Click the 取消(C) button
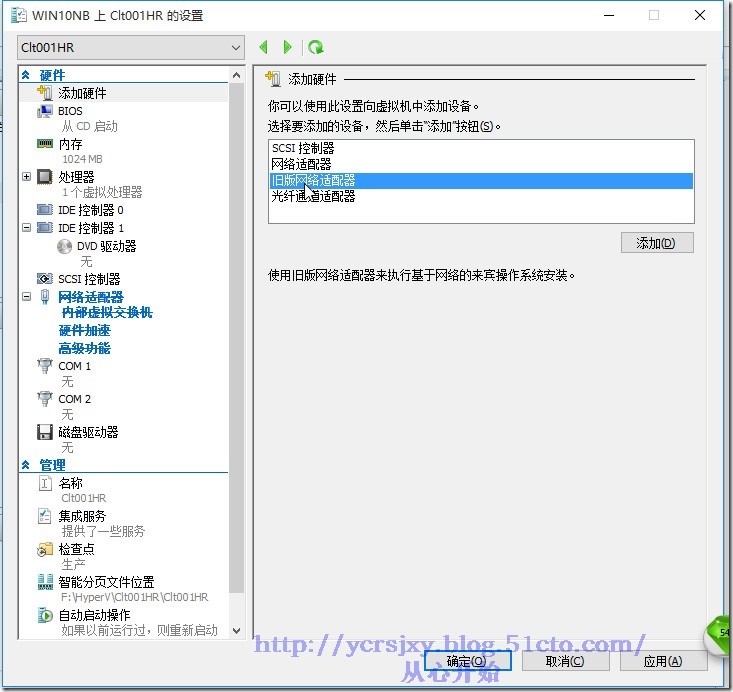Image resolution: width=733 pixels, height=692 pixels. (565, 661)
